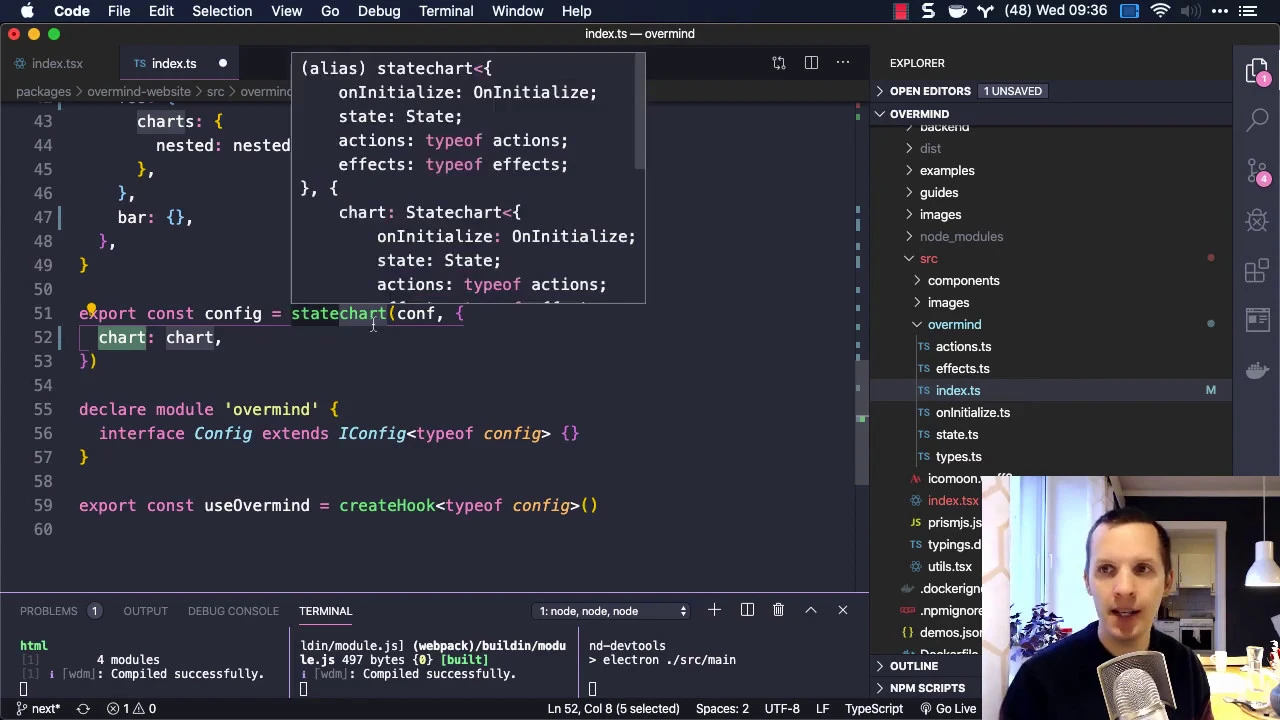Open onInitialize.ts in explorer
Image resolution: width=1280 pixels, height=720 pixels.
tap(972, 412)
